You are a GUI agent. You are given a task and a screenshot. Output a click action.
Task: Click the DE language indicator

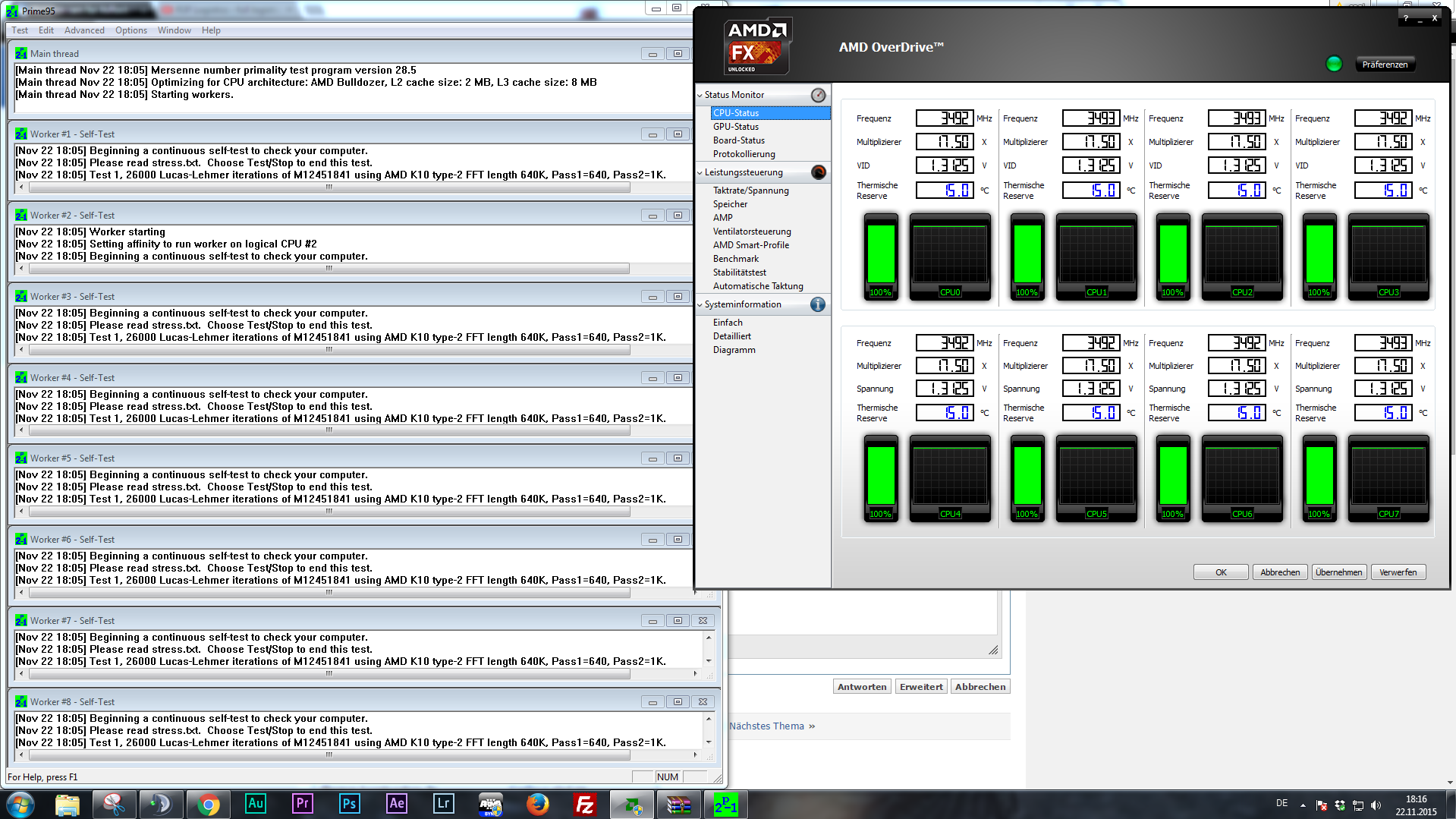[x=1281, y=803]
